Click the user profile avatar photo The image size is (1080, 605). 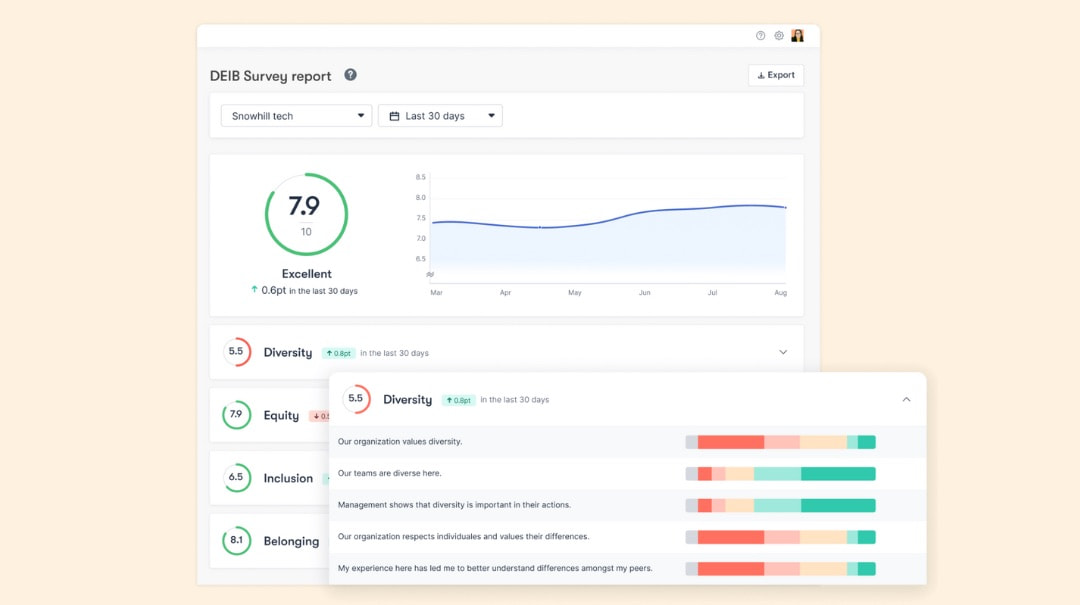(x=797, y=35)
